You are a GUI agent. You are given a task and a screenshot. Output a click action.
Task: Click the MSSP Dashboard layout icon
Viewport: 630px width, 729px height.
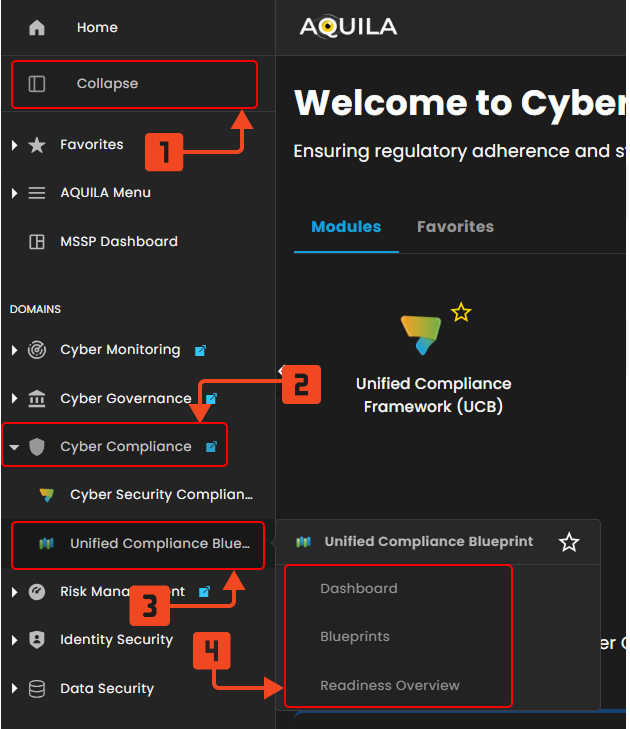pyautogui.click(x=37, y=242)
